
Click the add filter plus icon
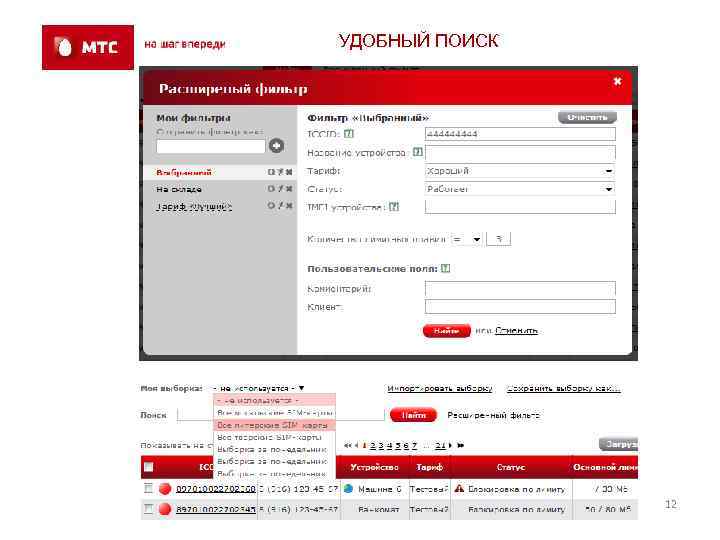pos(276,146)
